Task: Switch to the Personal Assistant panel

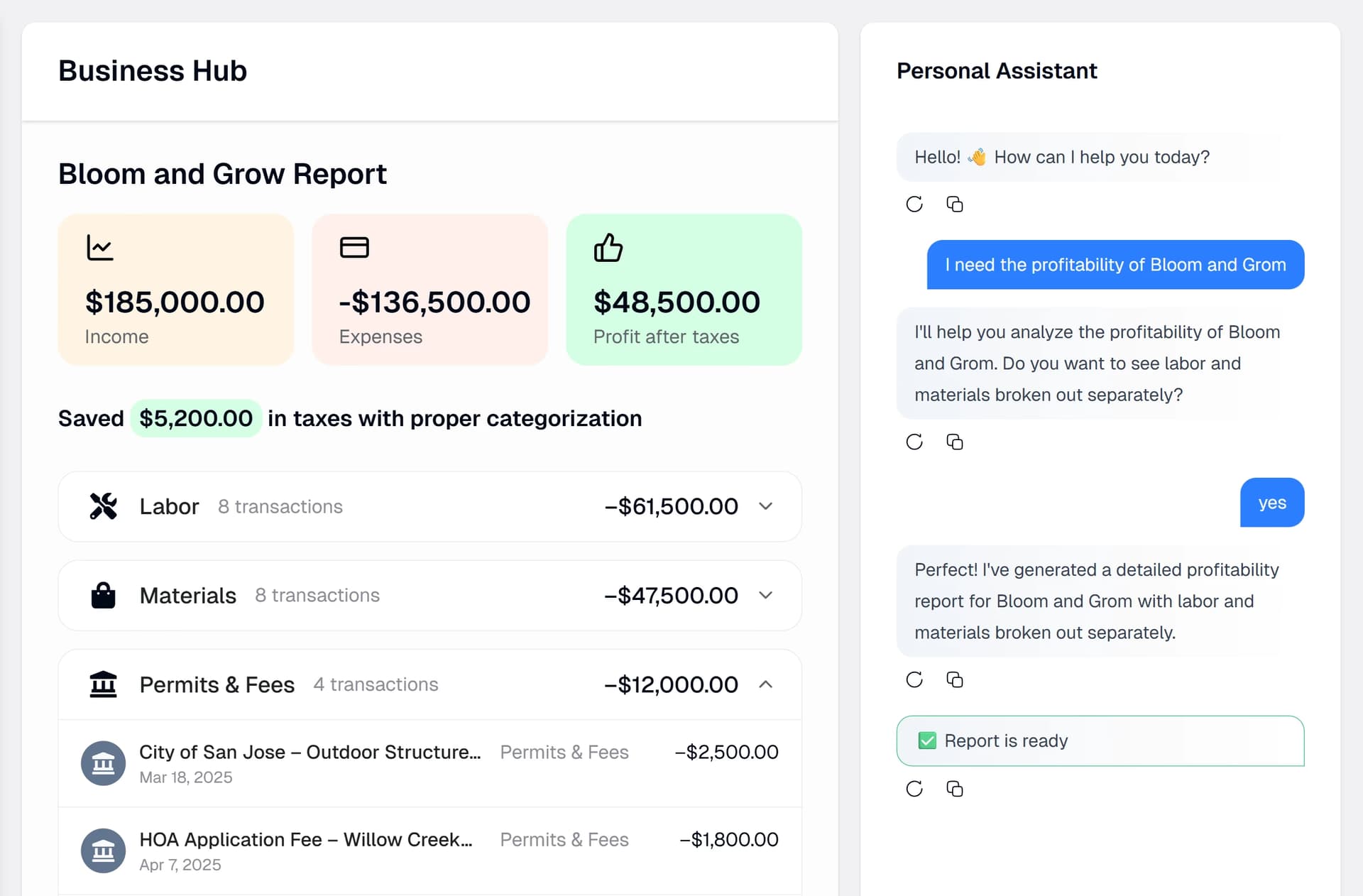Action: tap(997, 70)
